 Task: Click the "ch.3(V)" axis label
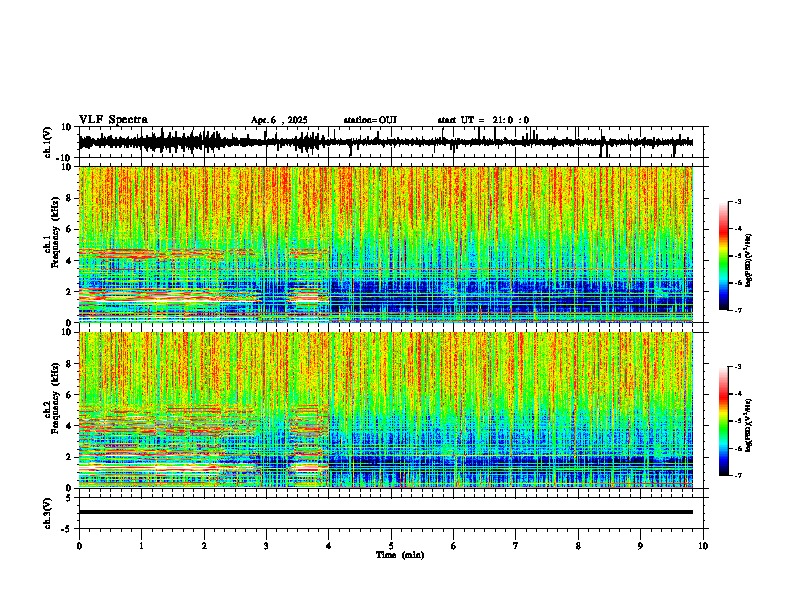pos(48,513)
